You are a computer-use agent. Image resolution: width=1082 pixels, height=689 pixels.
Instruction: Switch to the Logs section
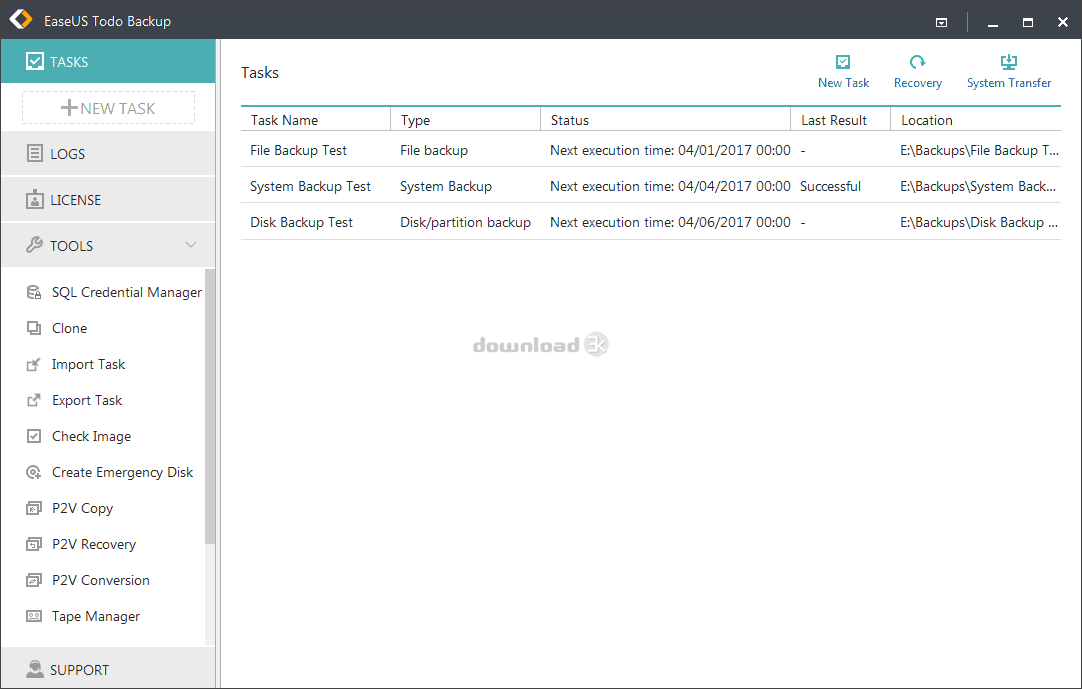(108, 153)
